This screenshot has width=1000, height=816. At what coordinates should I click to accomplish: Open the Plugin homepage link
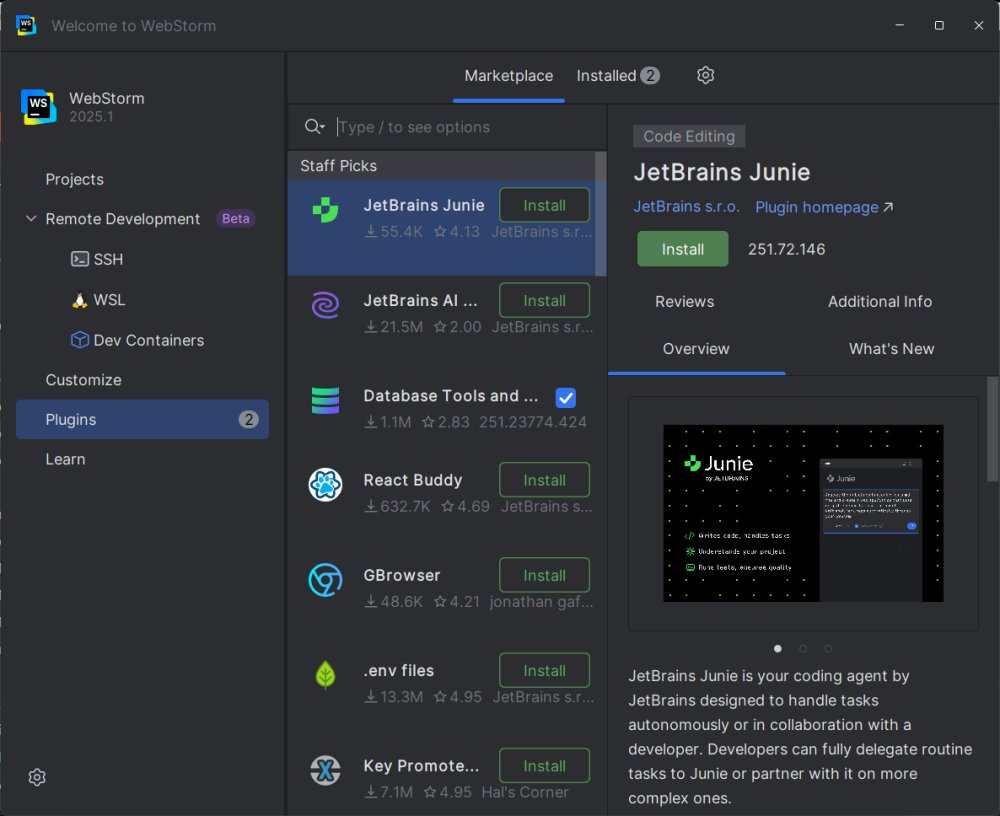(x=824, y=207)
